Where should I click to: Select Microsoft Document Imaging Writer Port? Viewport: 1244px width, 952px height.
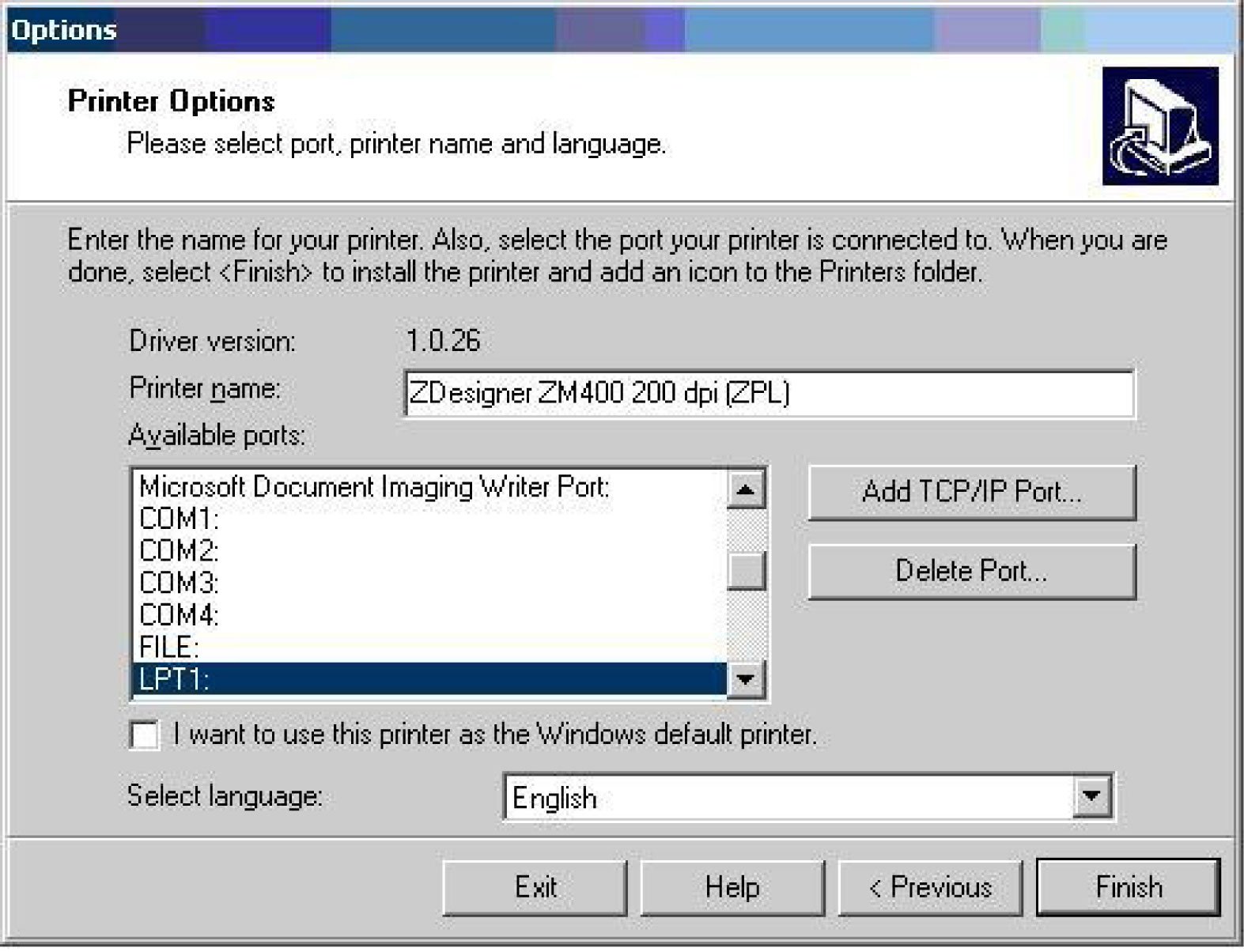(429, 487)
